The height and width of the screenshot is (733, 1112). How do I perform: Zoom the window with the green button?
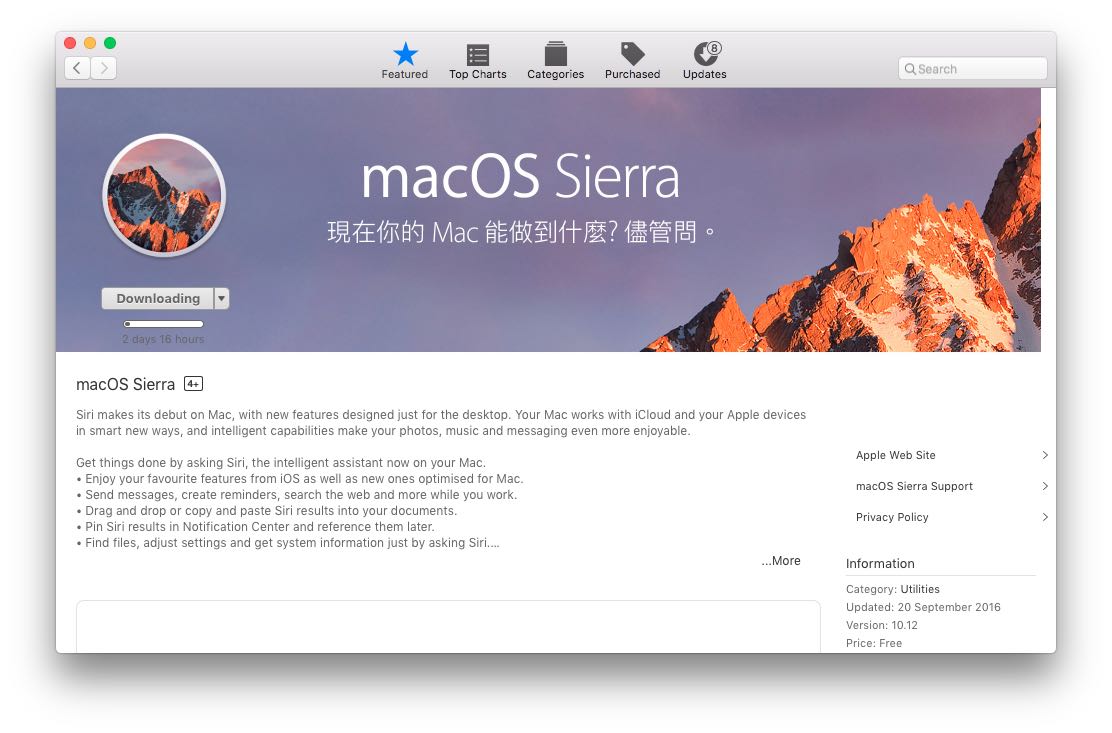pos(110,43)
